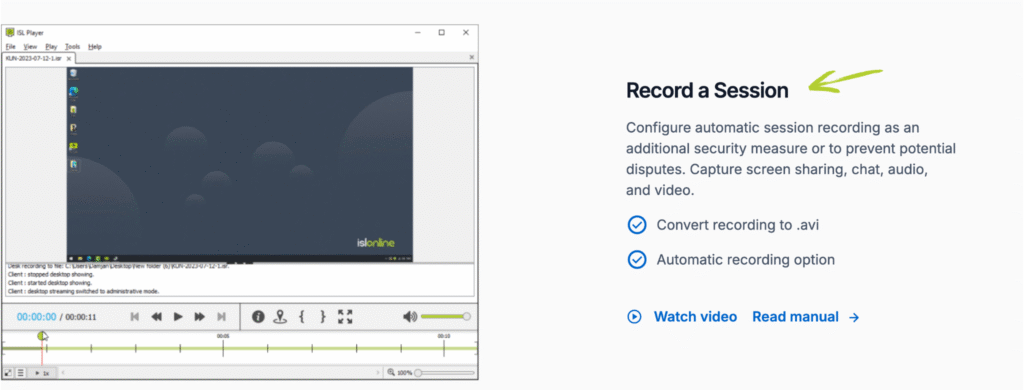
Task: Open the Tools menu
Action: 72,47
